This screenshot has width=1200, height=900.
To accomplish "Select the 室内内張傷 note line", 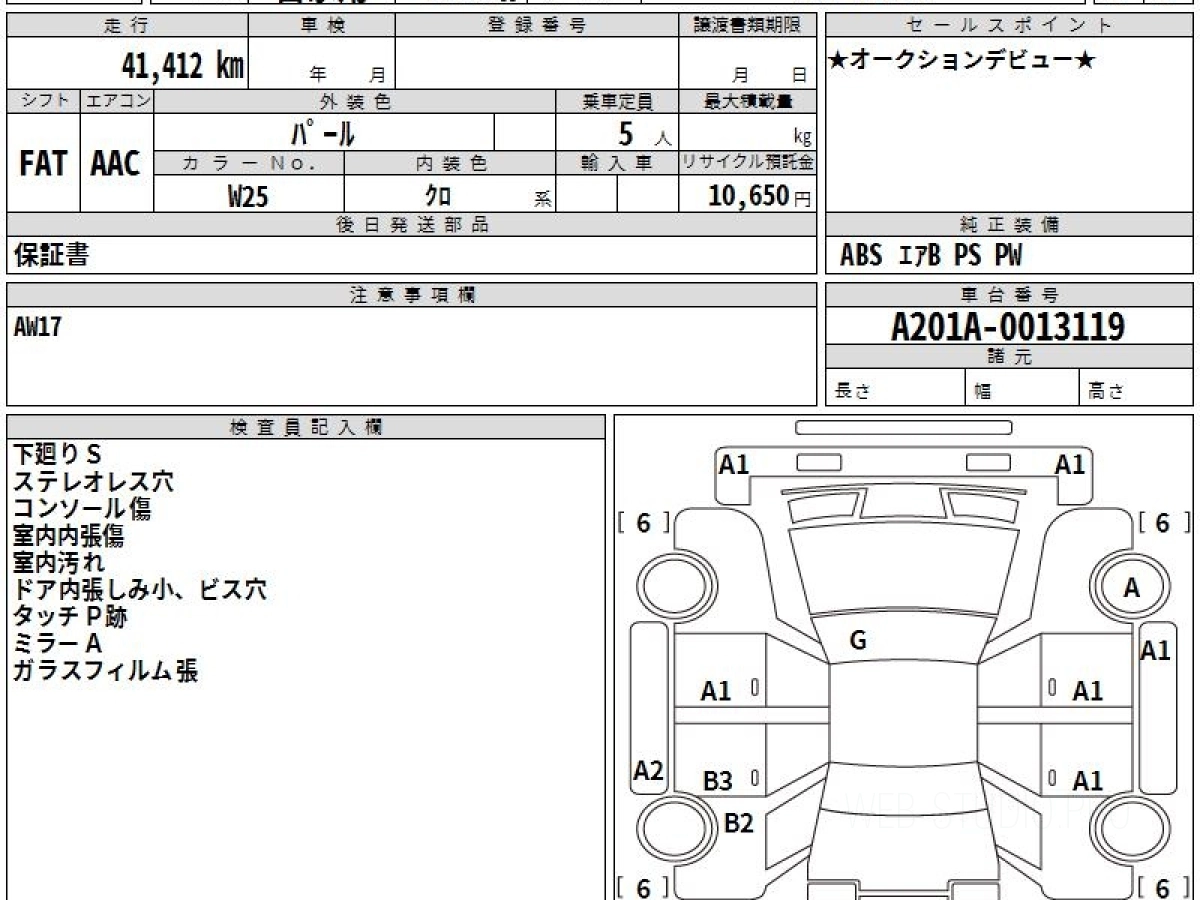I will 68,535.
